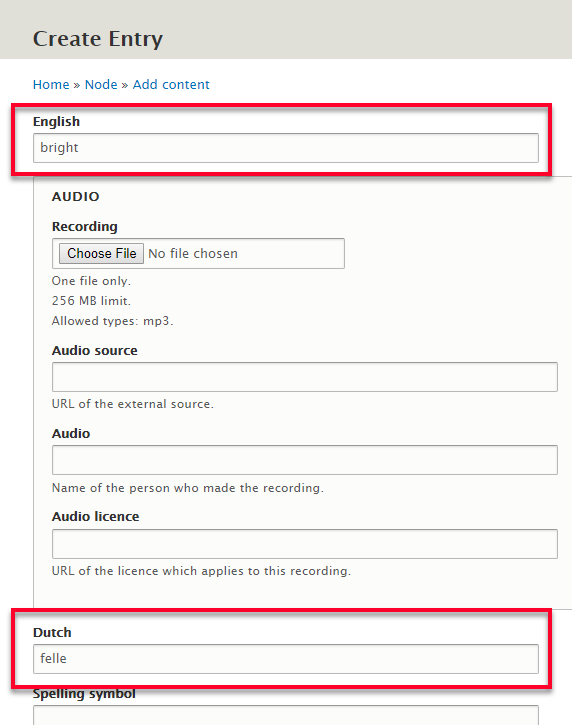
Task: Click the Audio source label
Action: [95, 350]
